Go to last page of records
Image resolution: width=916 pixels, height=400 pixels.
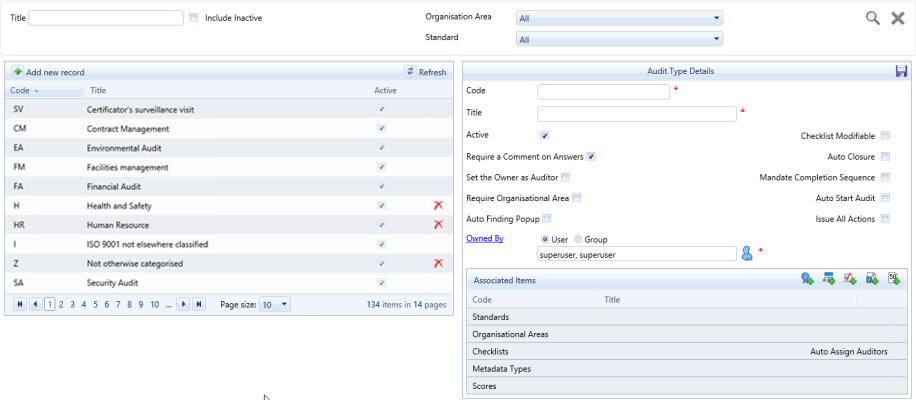pos(199,304)
